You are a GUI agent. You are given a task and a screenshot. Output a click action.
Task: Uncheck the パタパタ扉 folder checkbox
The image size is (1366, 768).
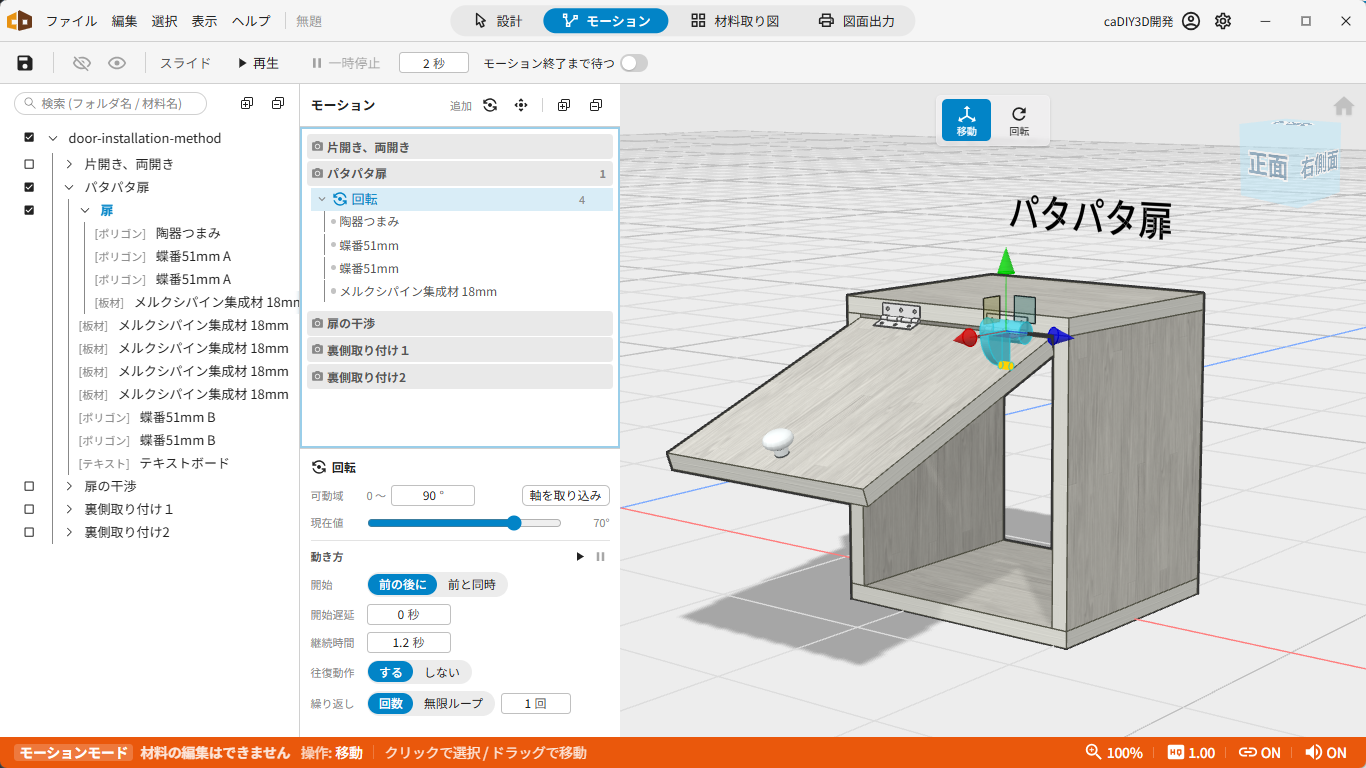coord(29,187)
